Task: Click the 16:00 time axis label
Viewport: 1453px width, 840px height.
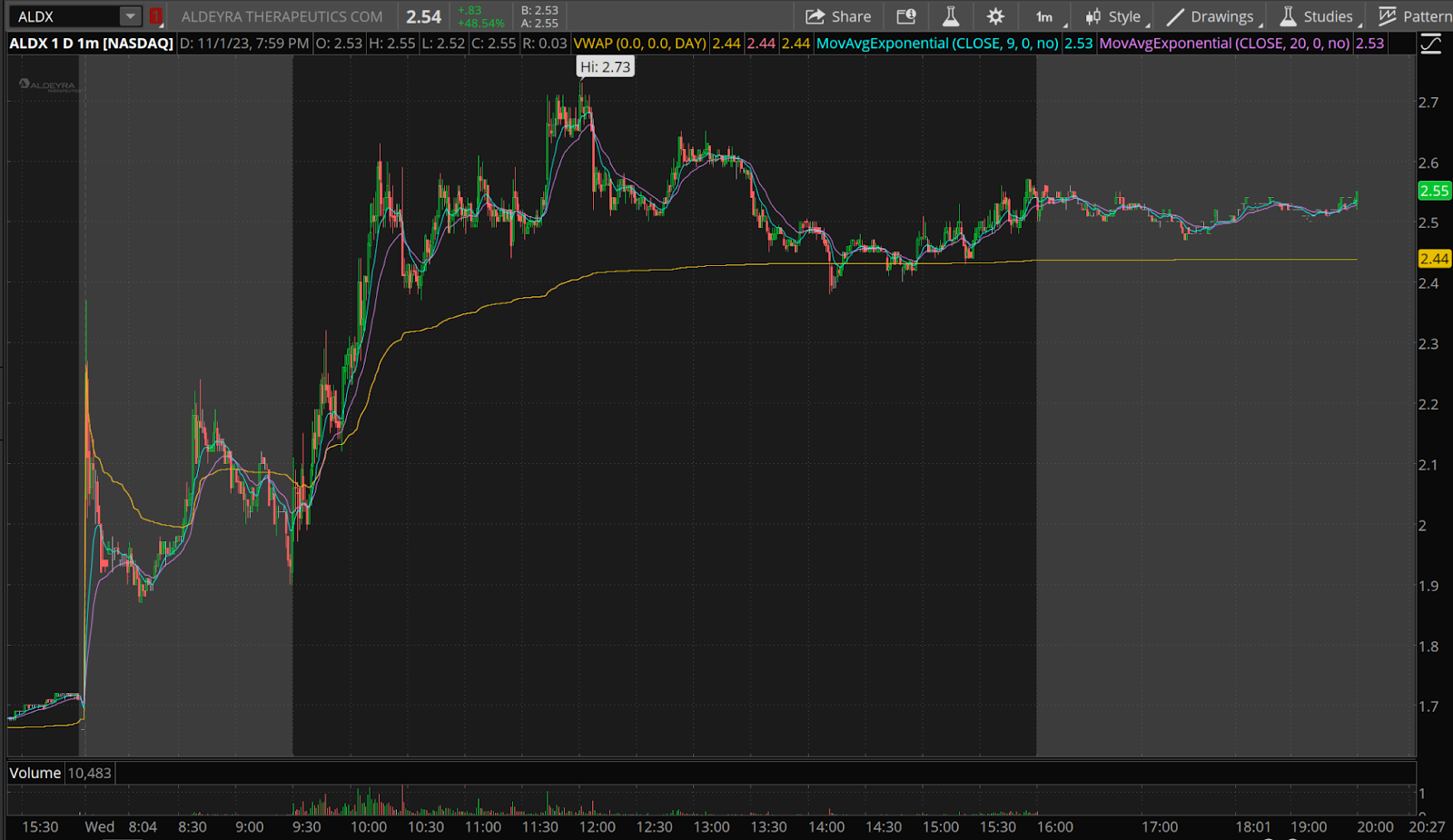Action: pyautogui.click(x=1055, y=827)
